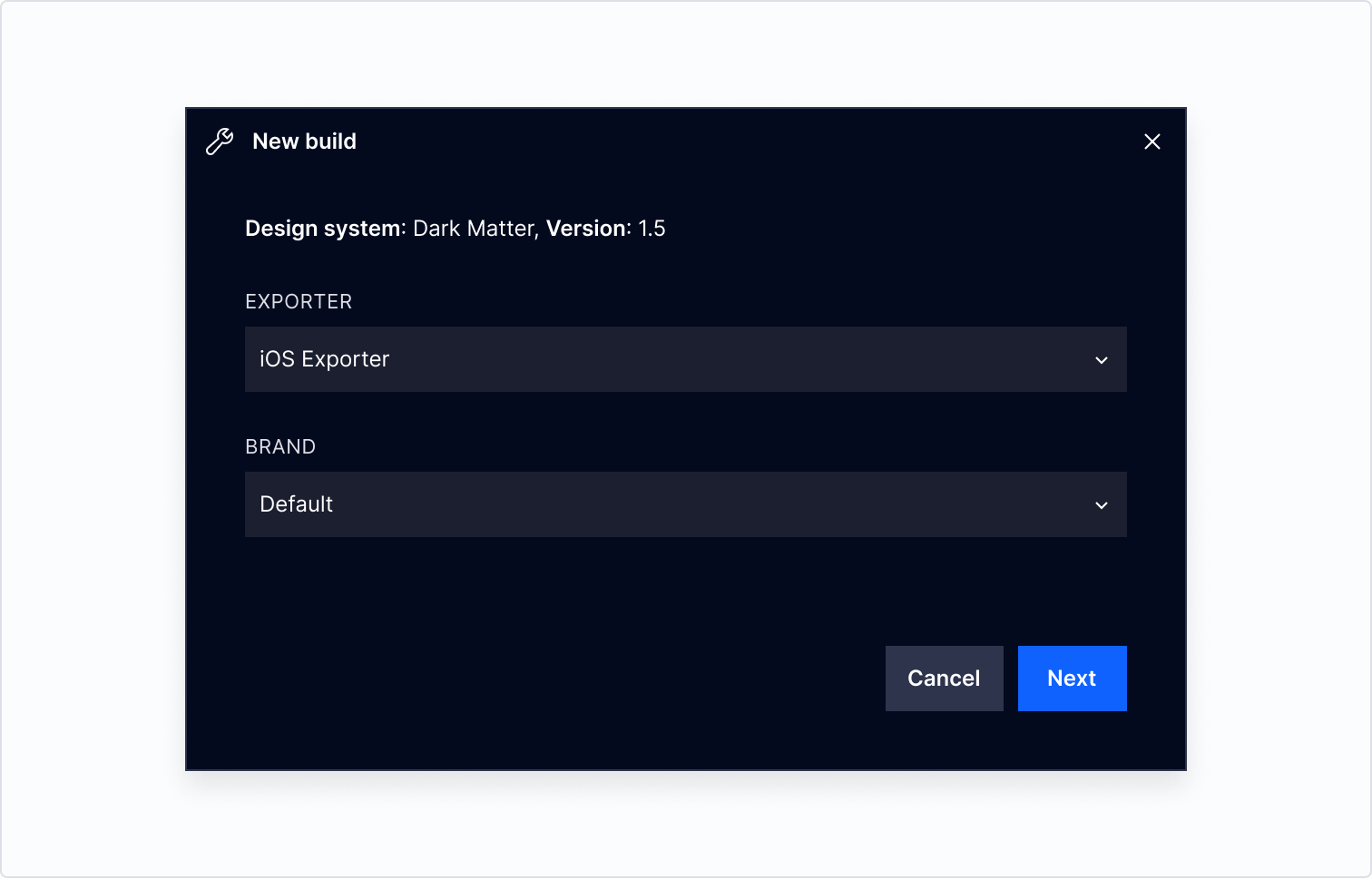This screenshot has width=1372, height=879.
Task: Select the Dark Matter design system name
Action: tap(473, 229)
